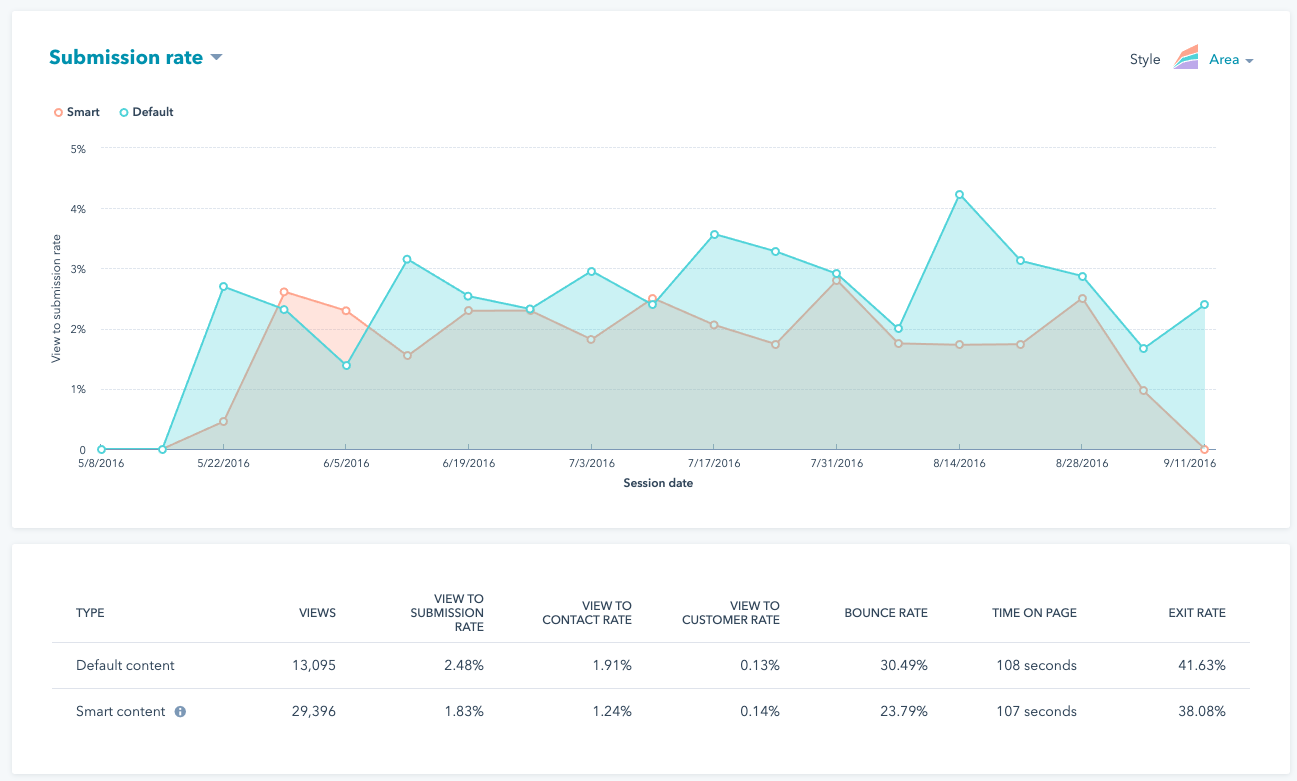Screen dimensions: 1297x781
Task: Click the Default data point at 5/22/2016
Action: (x=223, y=287)
